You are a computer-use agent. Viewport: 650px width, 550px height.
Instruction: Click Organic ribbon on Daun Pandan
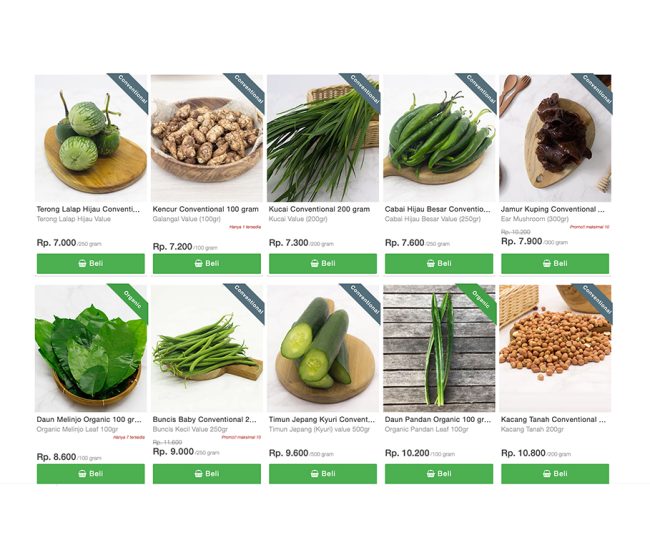(x=480, y=300)
